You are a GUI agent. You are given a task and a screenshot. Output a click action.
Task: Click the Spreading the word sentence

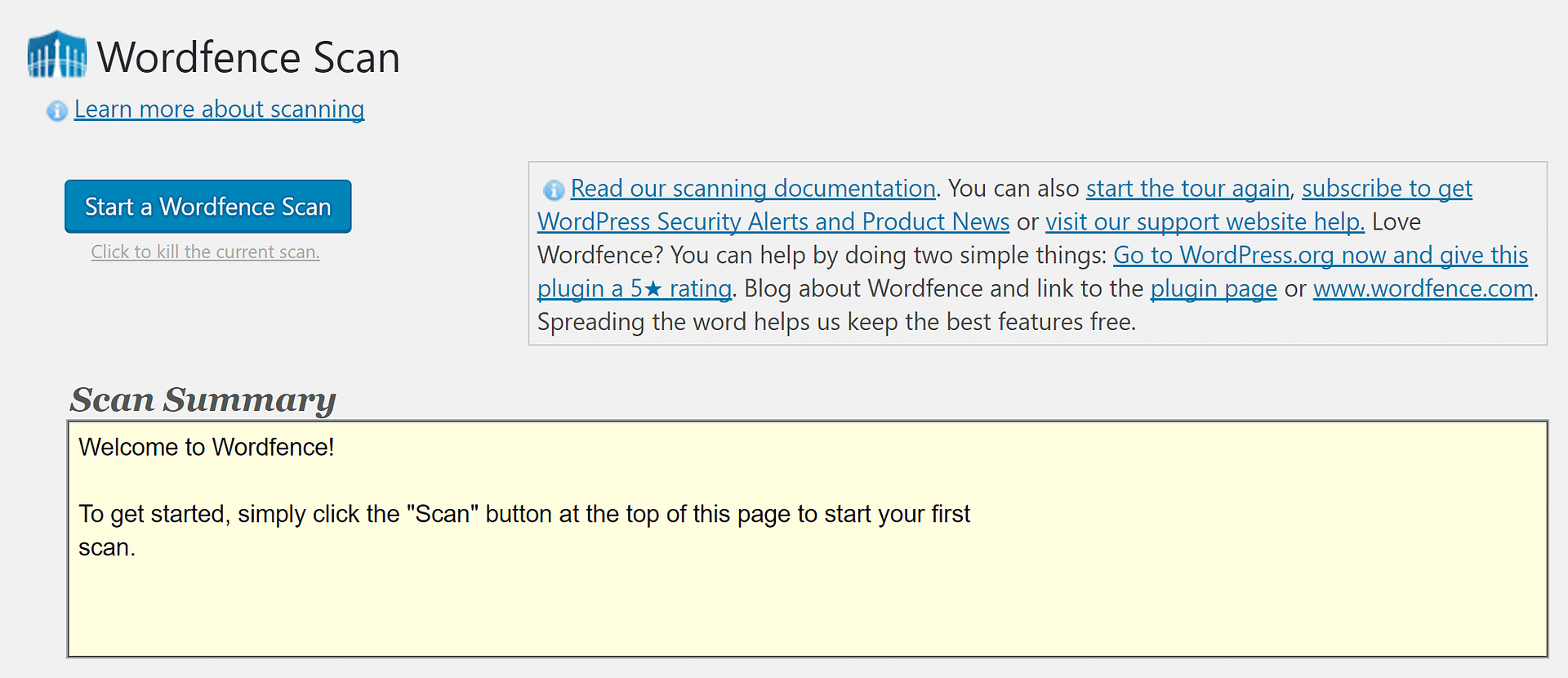pyautogui.click(x=835, y=323)
